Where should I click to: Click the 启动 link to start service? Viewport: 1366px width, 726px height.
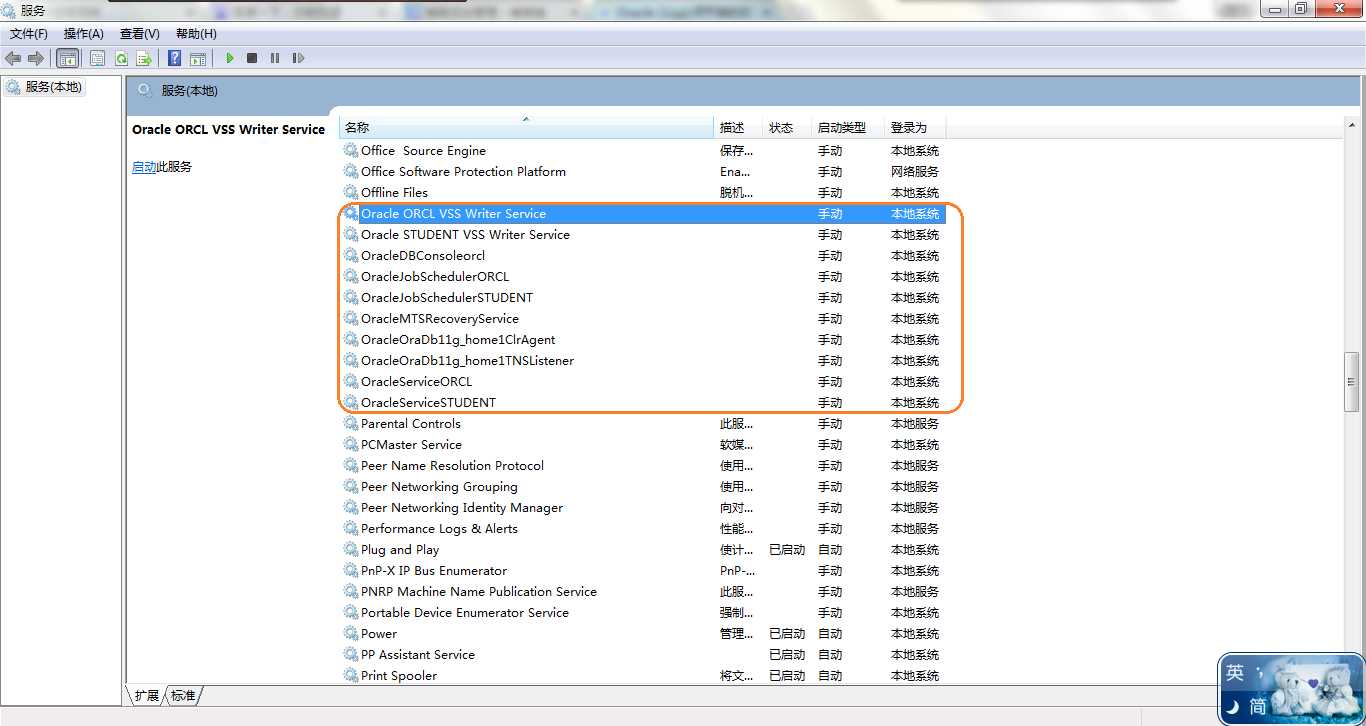144,167
